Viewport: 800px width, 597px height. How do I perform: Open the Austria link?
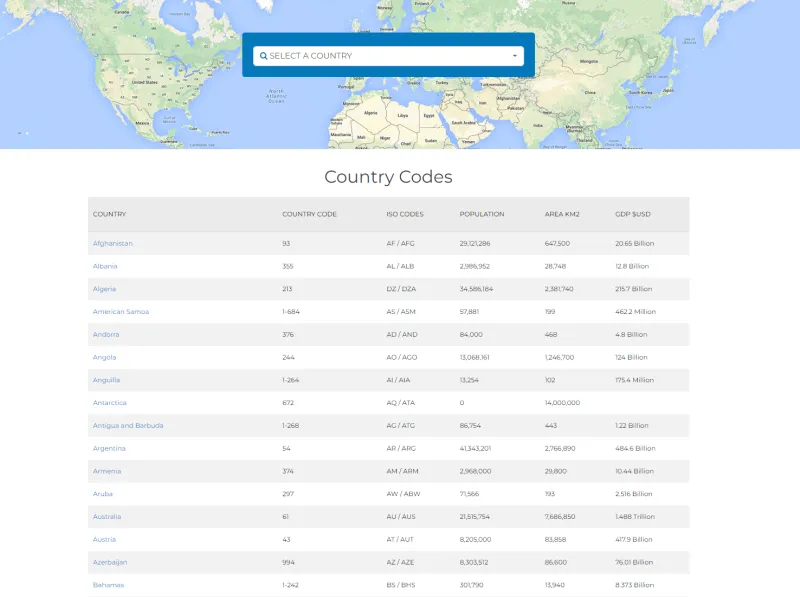[x=105, y=539]
